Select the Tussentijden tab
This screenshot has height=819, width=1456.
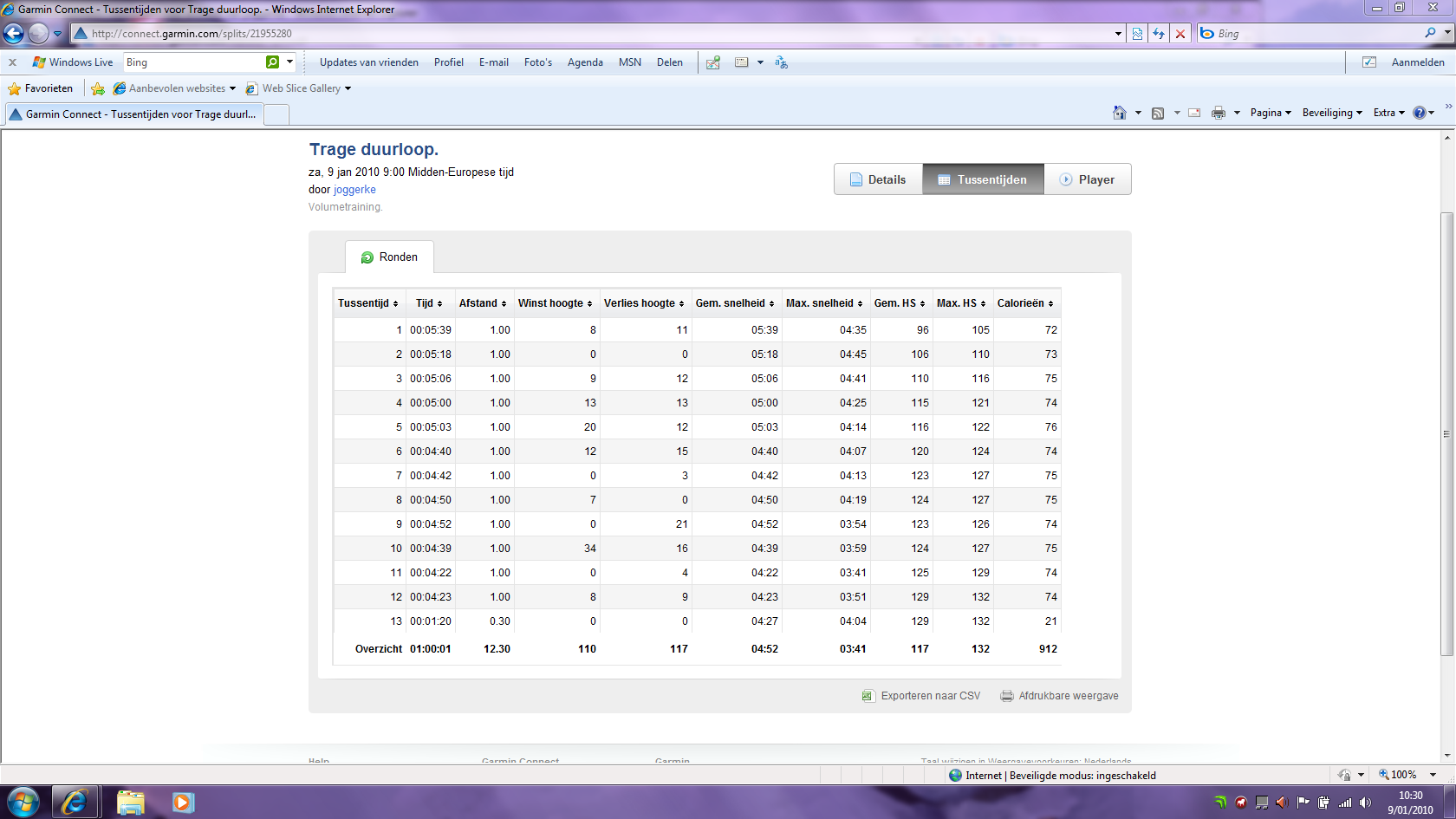coord(983,179)
